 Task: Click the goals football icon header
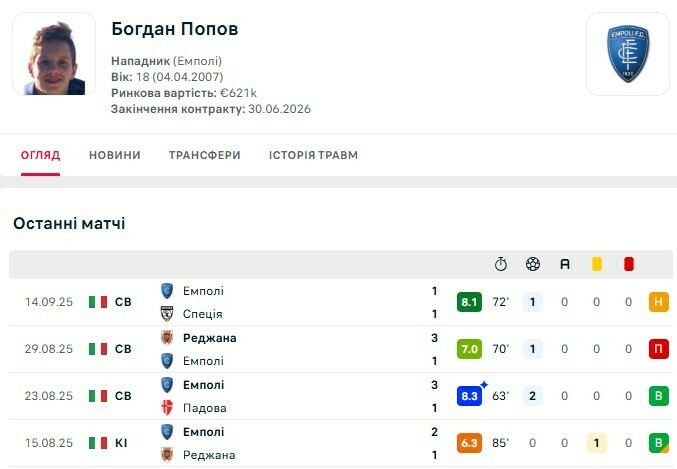click(x=533, y=264)
